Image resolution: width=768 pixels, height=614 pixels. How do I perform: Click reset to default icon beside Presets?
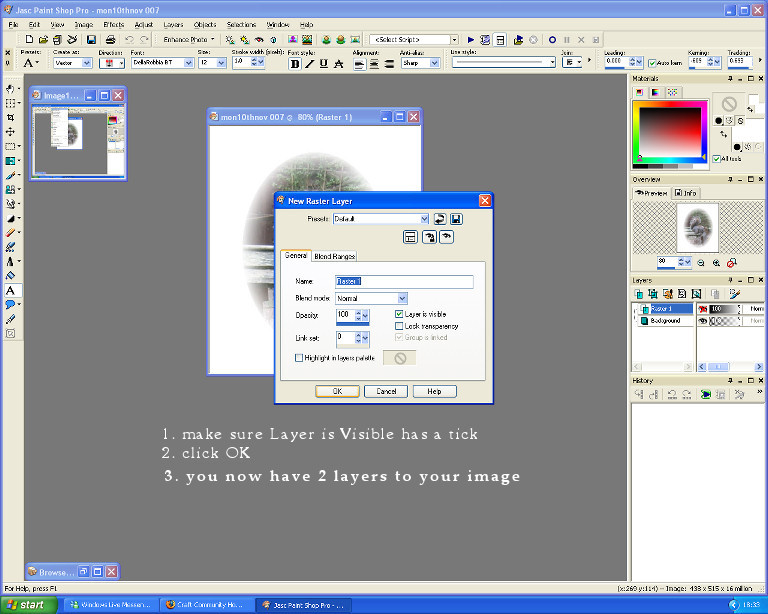point(440,219)
